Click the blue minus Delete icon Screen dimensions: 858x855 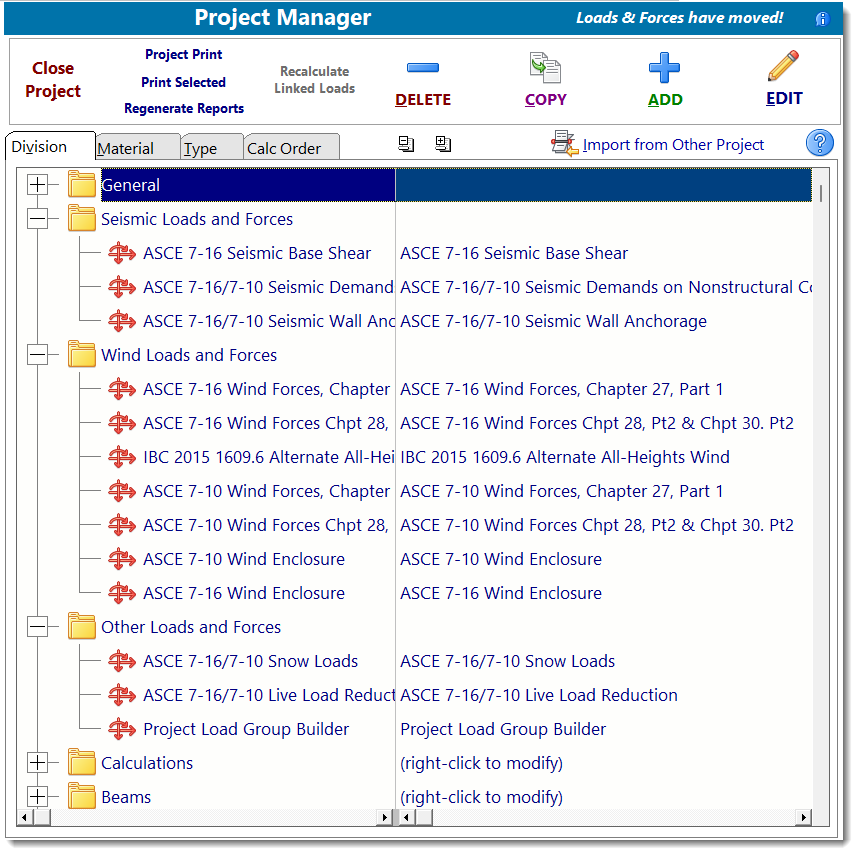[423, 68]
